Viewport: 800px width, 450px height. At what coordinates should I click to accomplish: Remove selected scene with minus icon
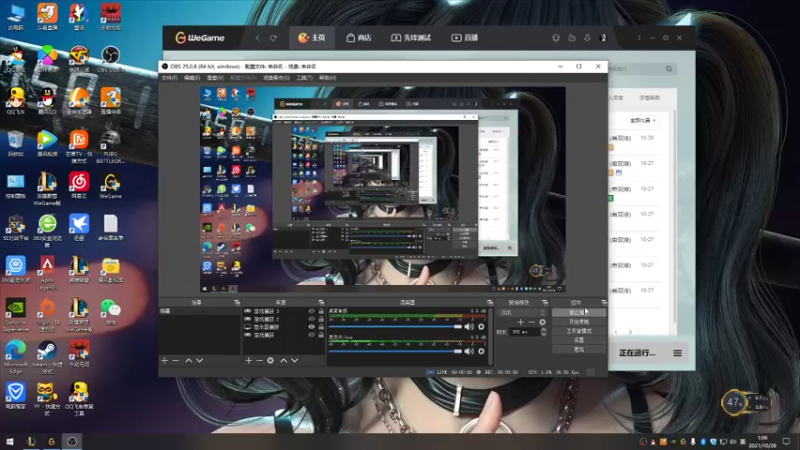[176, 360]
